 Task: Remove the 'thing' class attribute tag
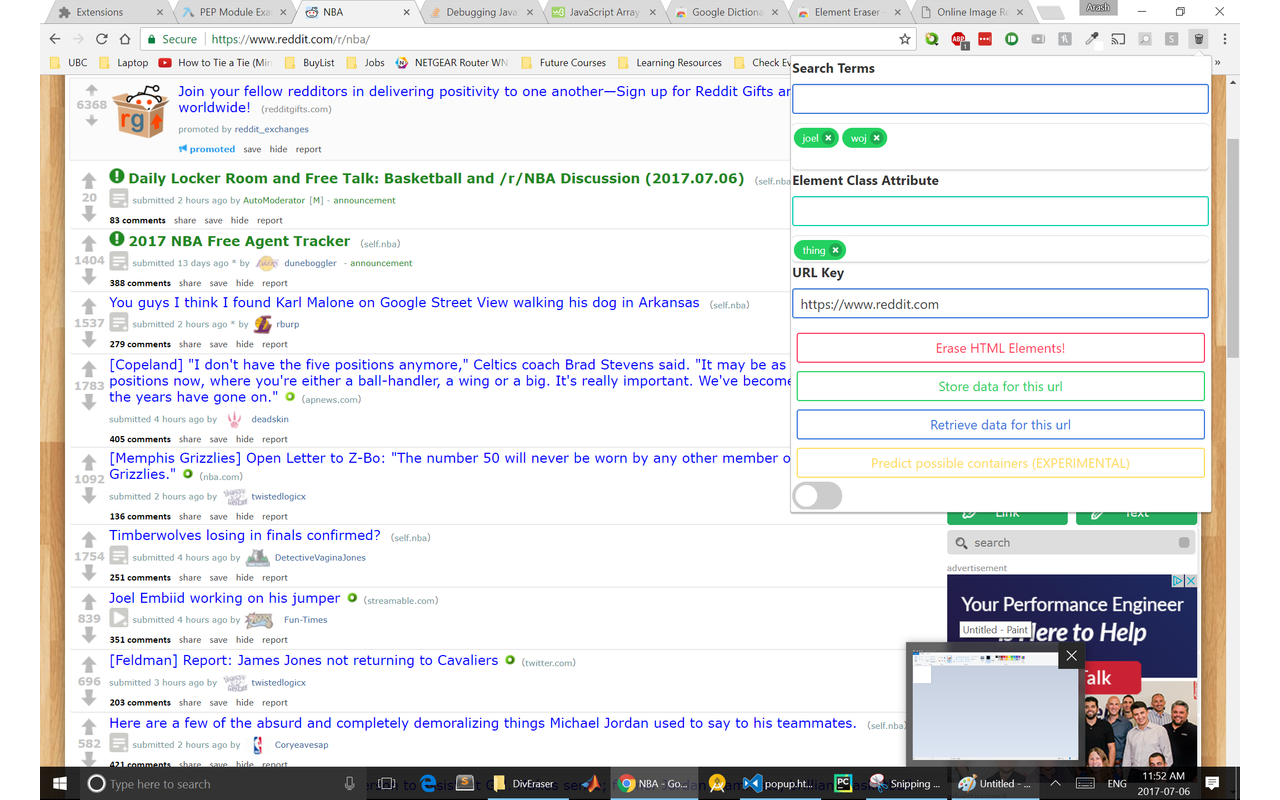[x=835, y=250]
